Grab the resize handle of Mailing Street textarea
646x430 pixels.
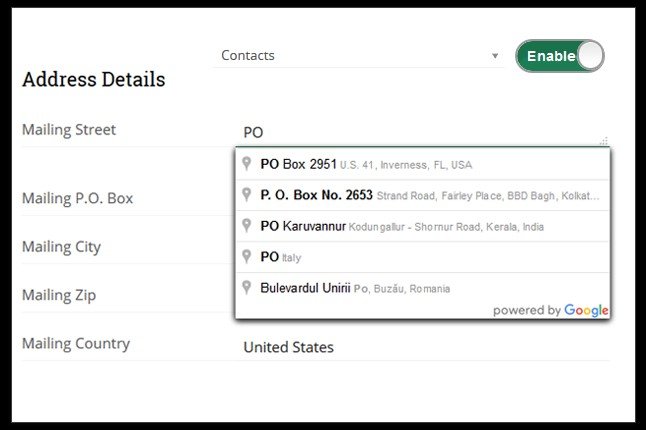[604, 141]
